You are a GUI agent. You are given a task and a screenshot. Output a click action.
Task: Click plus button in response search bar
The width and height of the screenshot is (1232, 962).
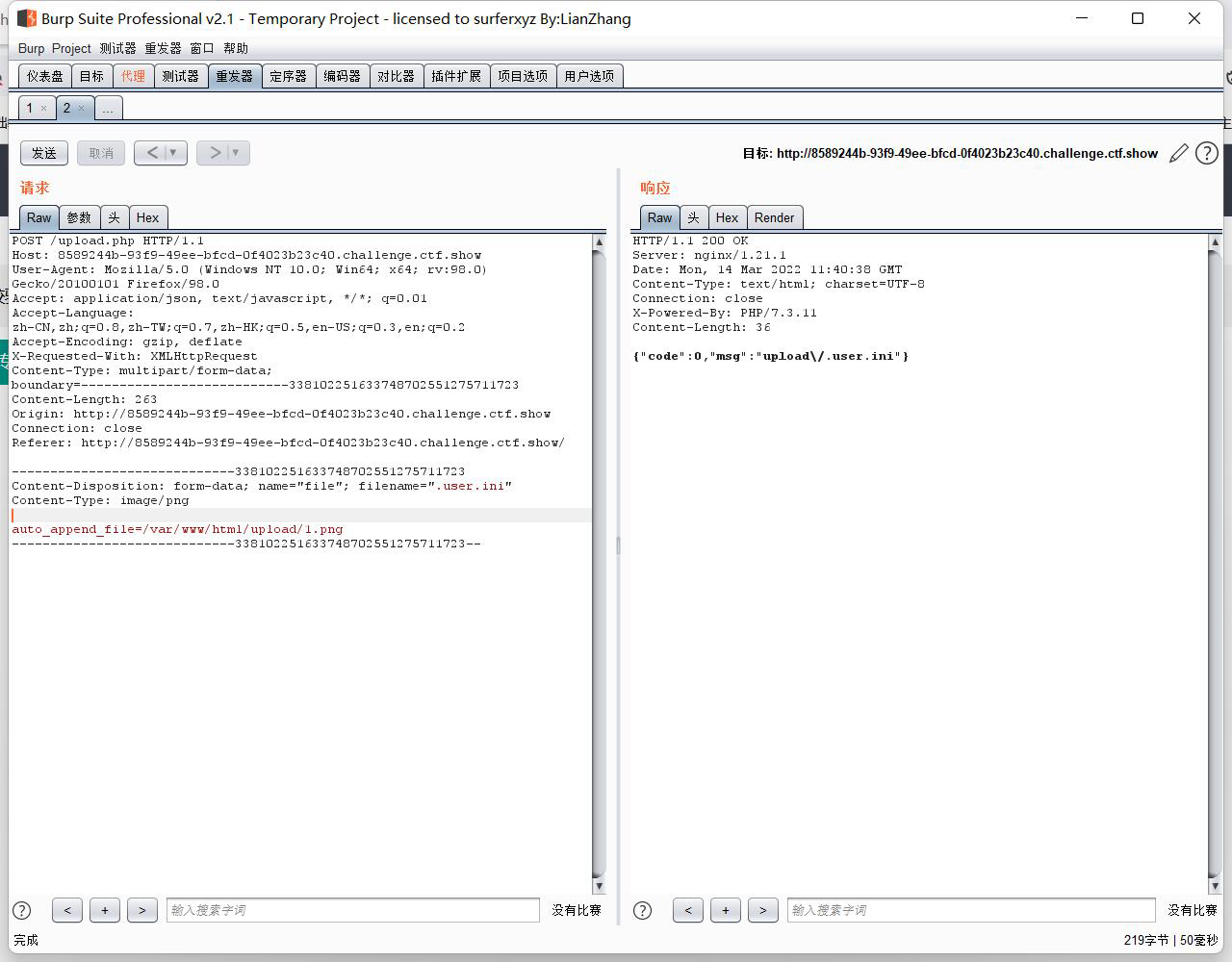tap(726, 910)
